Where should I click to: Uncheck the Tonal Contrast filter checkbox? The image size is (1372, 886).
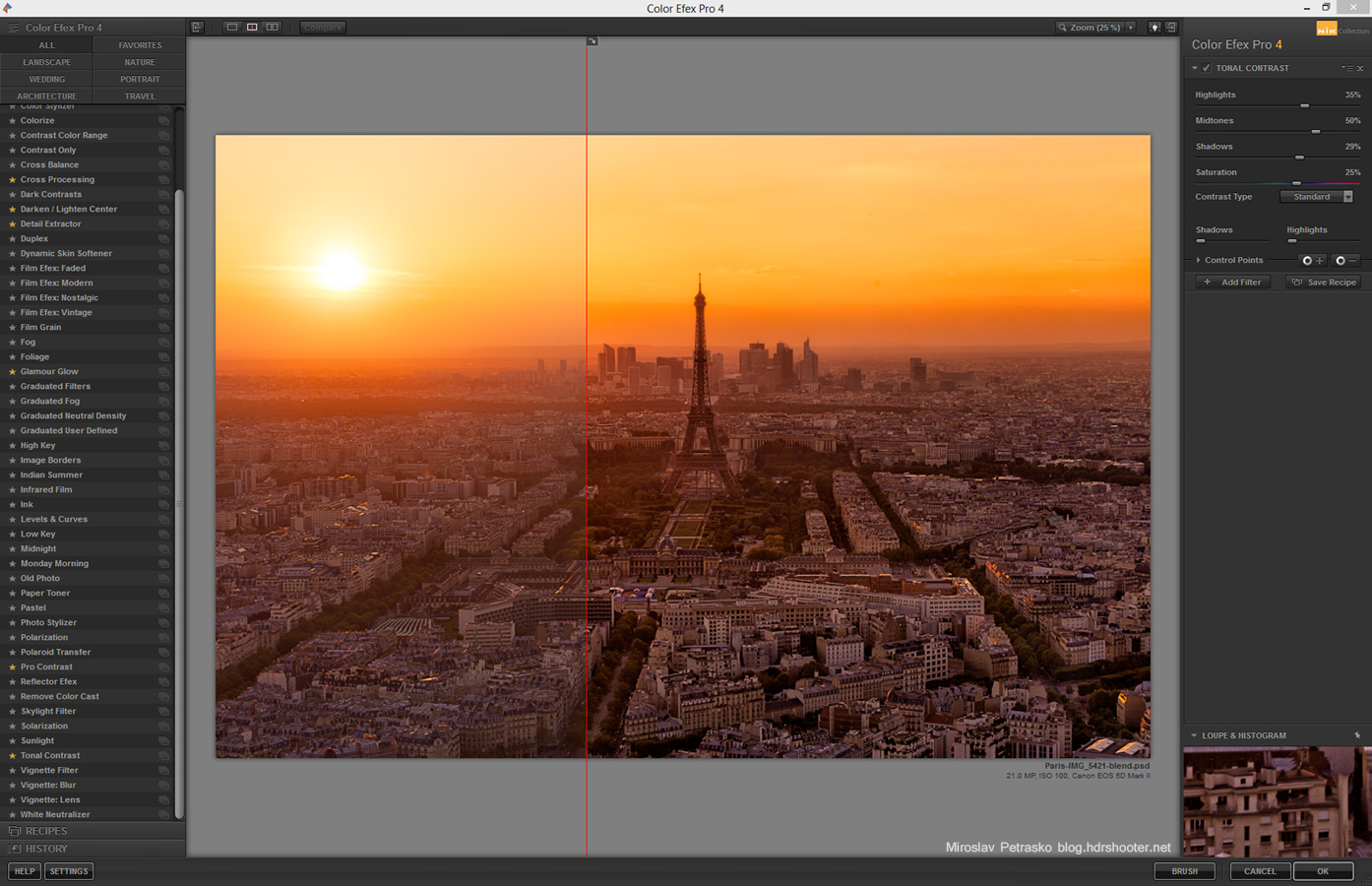pos(1207,69)
